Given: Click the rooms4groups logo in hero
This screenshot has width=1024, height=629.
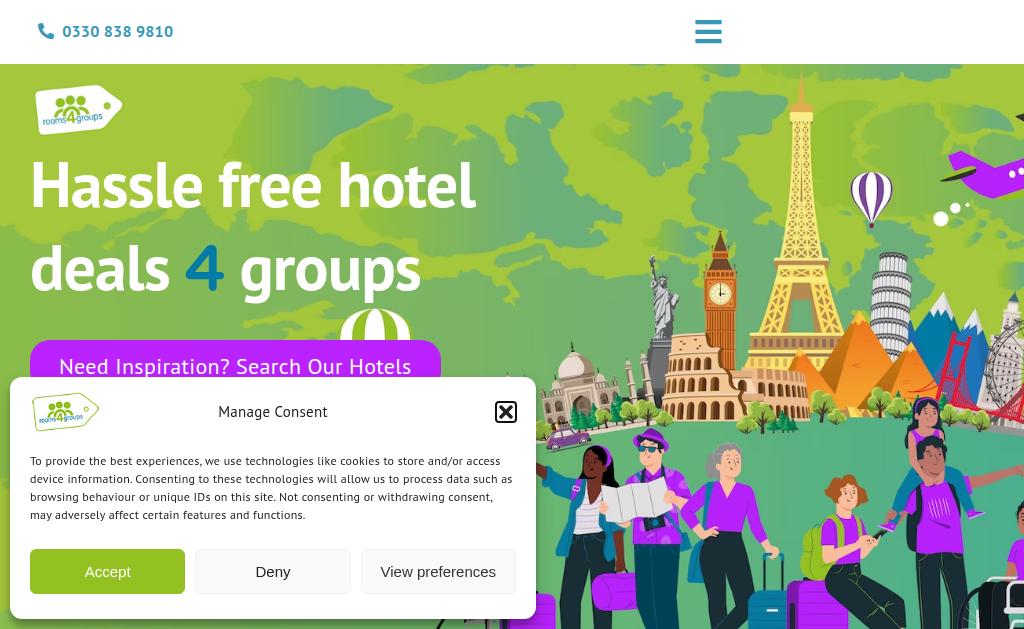Looking at the screenshot, I should tap(78, 110).
